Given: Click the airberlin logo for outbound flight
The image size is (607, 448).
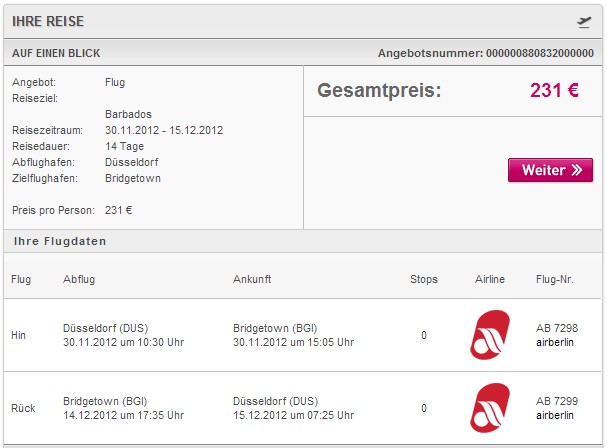Looking at the screenshot, I should [x=490, y=335].
